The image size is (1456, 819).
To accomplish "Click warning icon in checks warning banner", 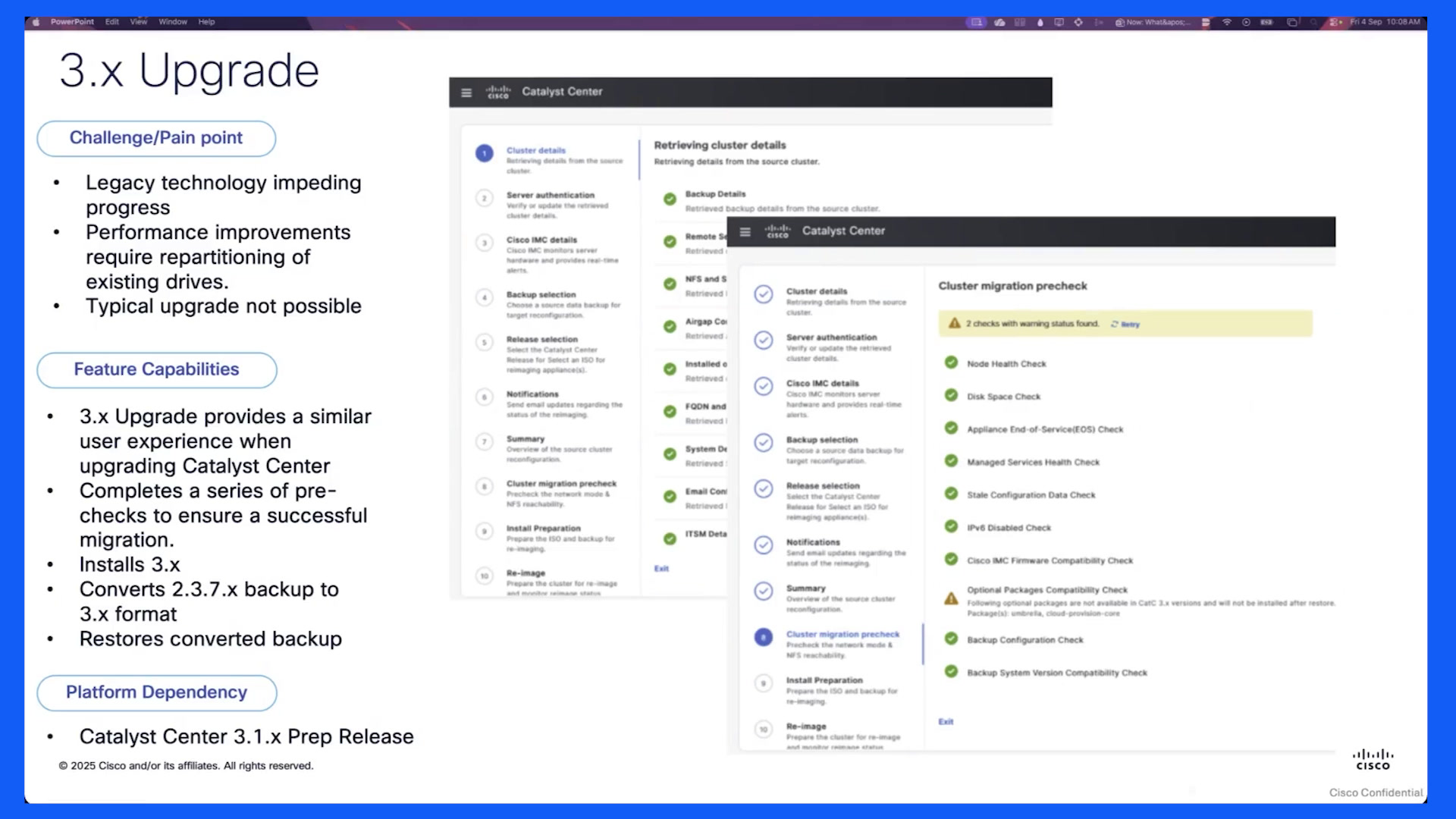I will point(955,323).
